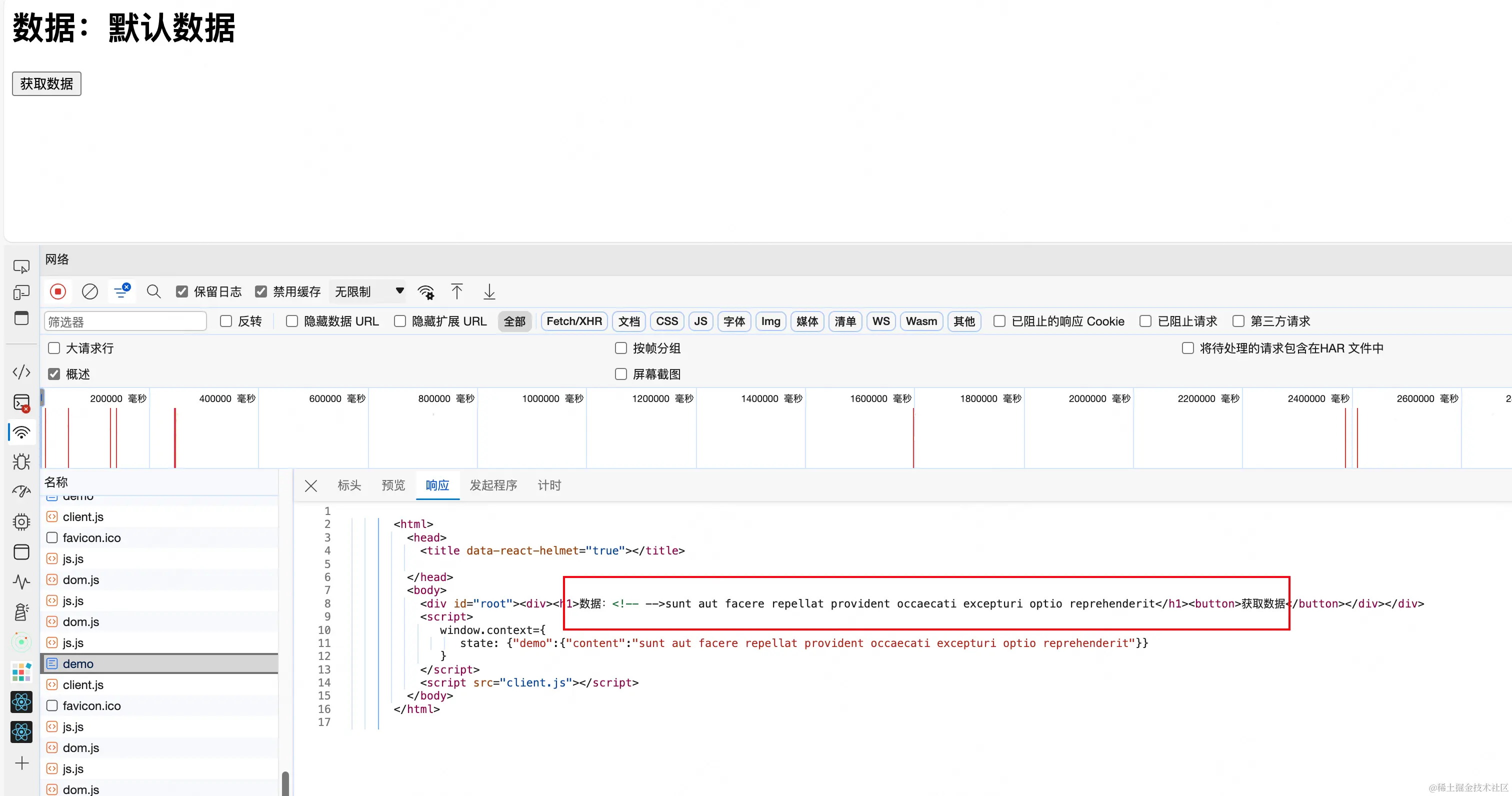Filter requests by Manifest (清单)
This screenshot has width=1512, height=796.
pos(845,321)
